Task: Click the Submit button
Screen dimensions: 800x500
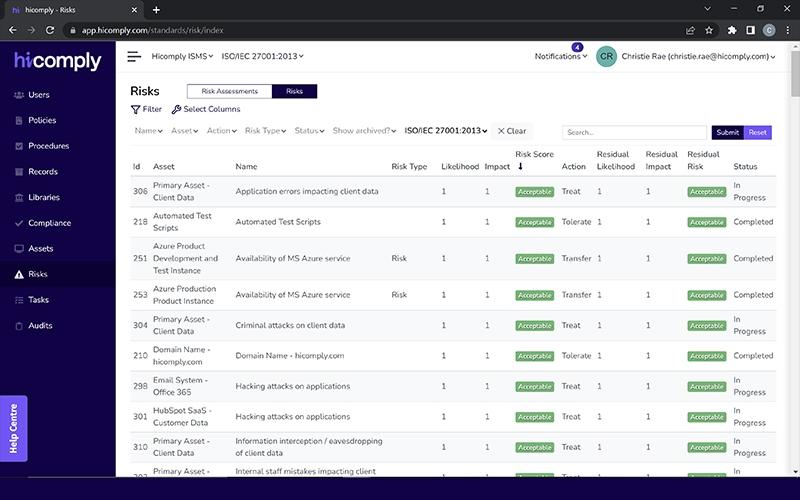Action: click(728, 132)
